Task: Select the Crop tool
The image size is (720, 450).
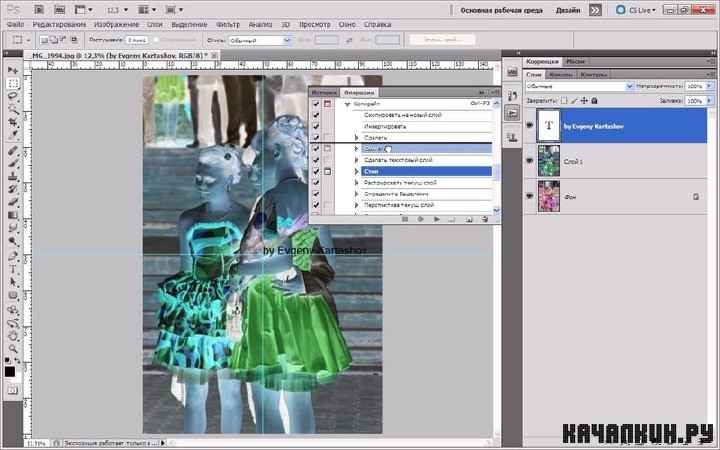Action: pos(13,122)
